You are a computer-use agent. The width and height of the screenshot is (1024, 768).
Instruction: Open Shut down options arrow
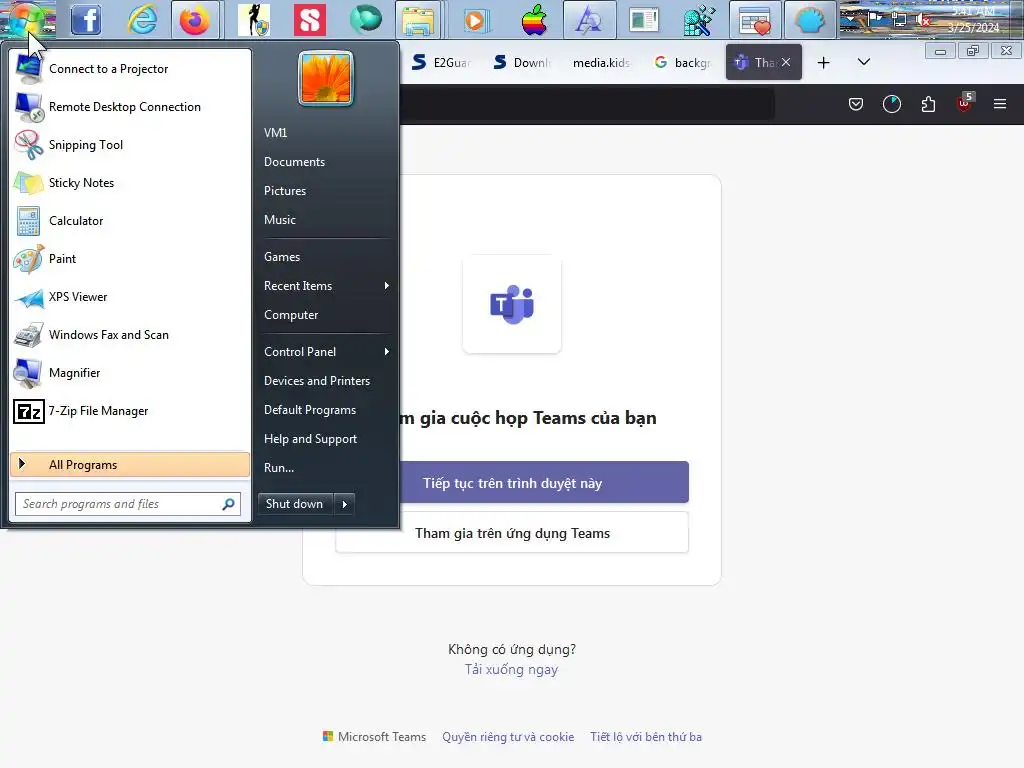(x=344, y=504)
